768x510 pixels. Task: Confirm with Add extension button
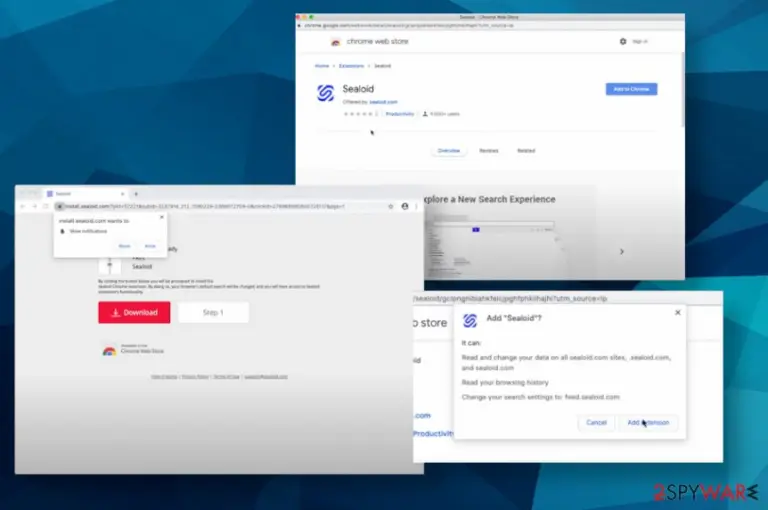pyautogui.click(x=648, y=422)
